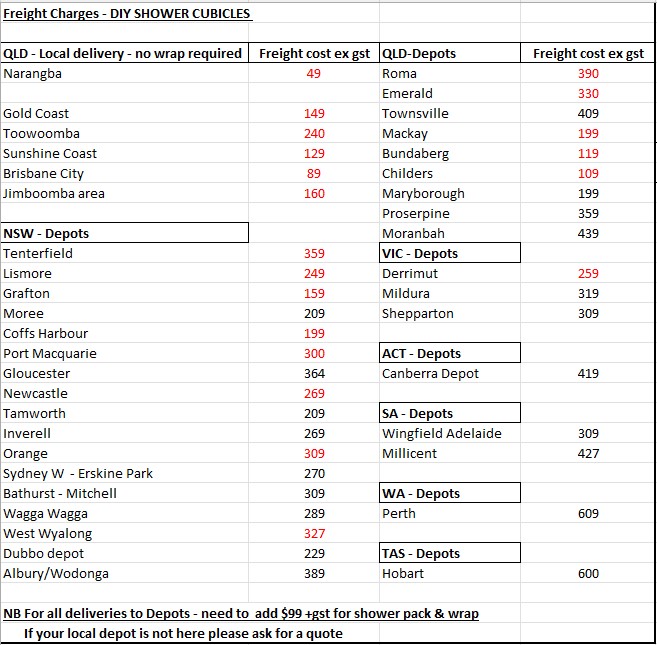Select the SA - Depots header cell
This screenshot has width=657, height=645.
pyautogui.click(x=450, y=413)
